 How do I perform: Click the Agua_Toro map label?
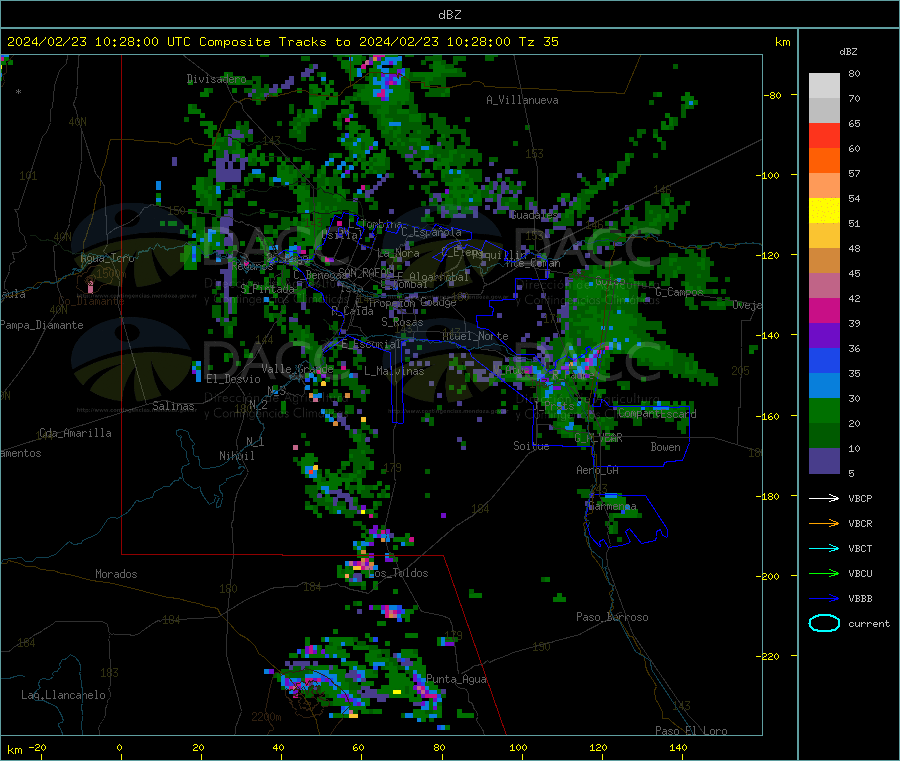coord(107,258)
